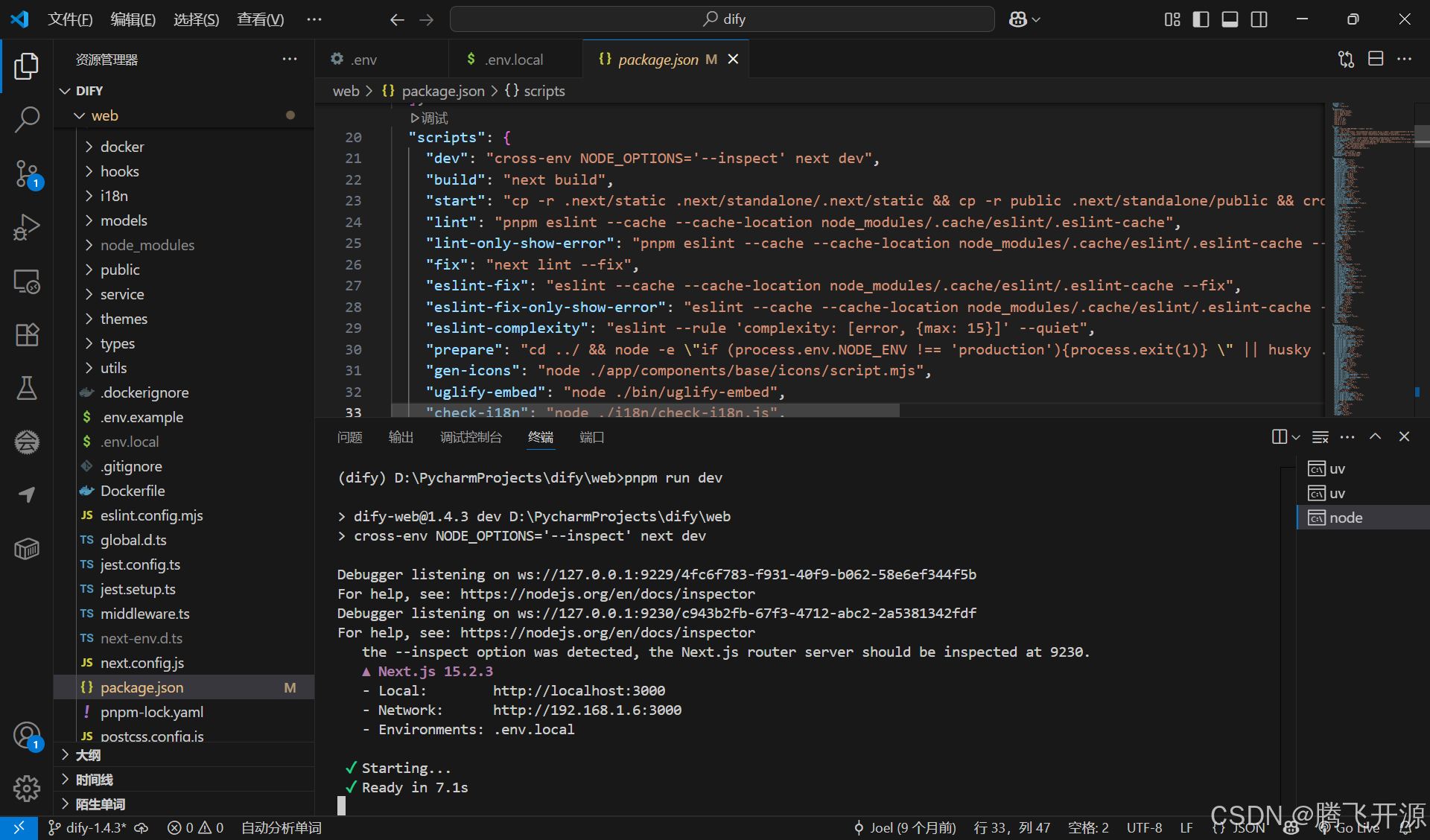Open Run and Debug view

[x=27, y=227]
